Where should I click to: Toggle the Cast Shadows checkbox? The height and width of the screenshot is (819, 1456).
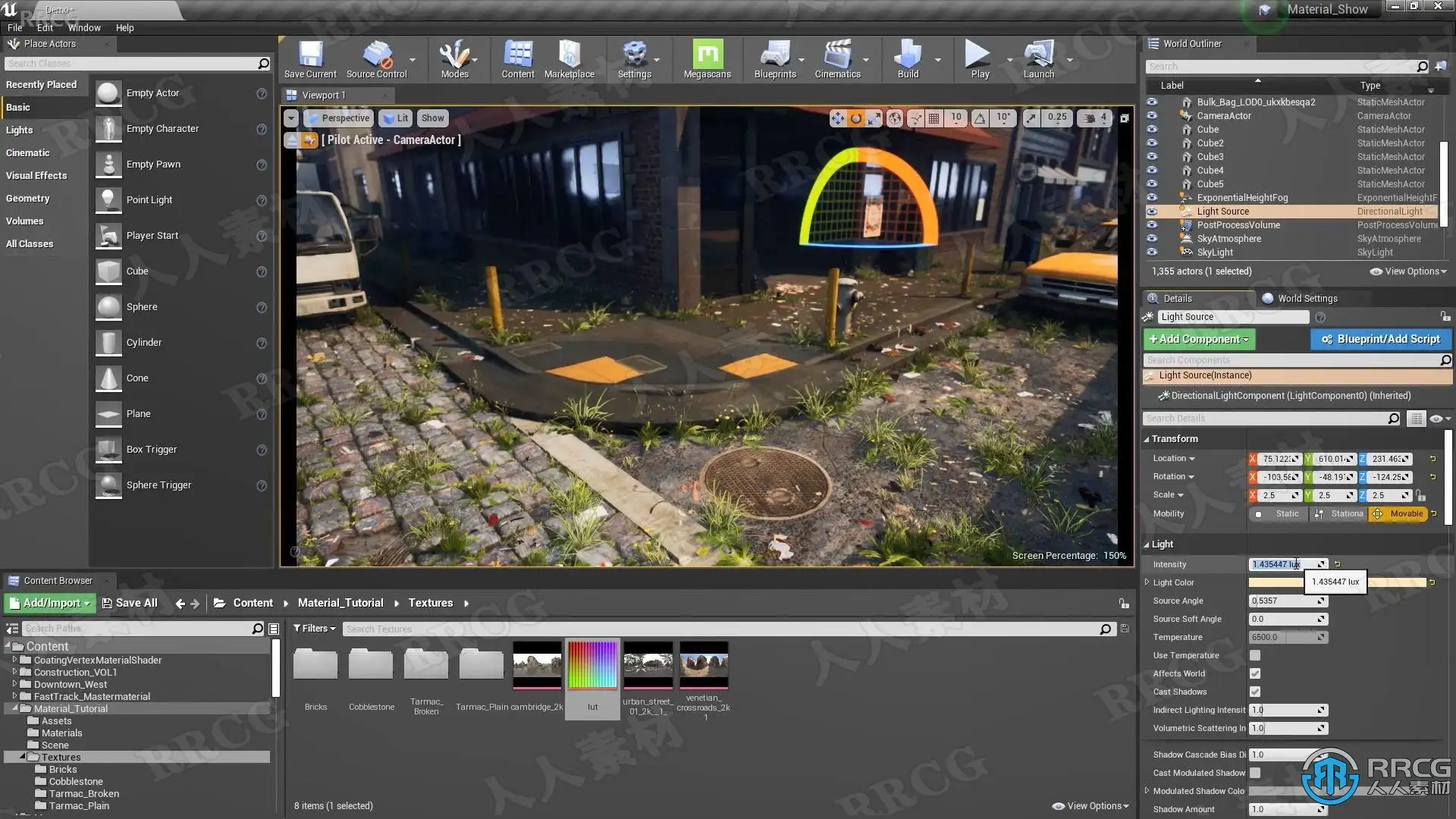tap(1255, 692)
